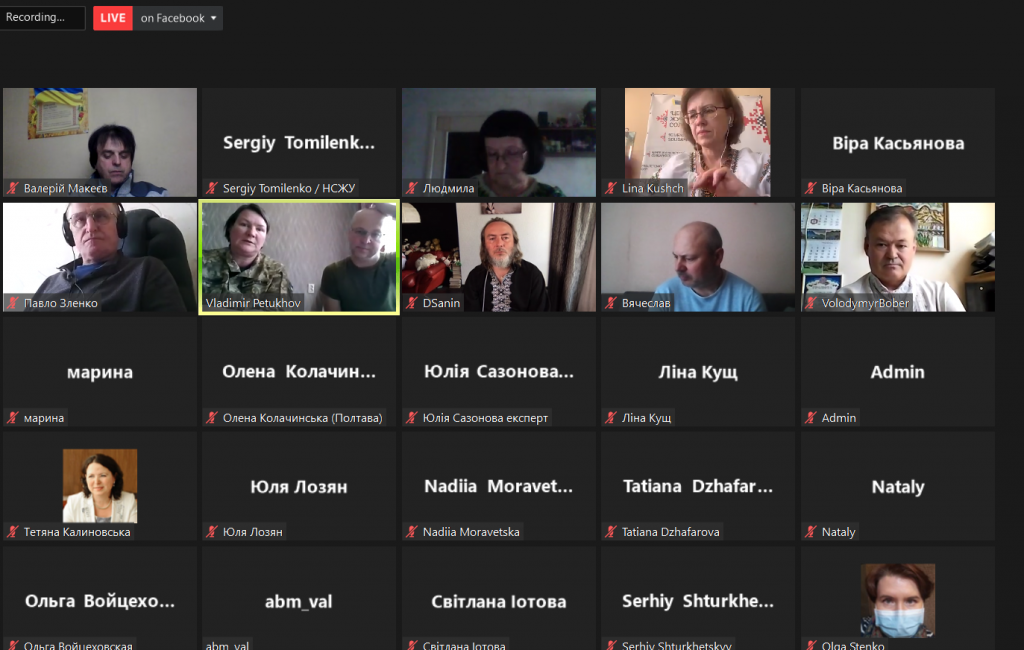This screenshot has height=650, width=1024.
Task: Click muted mic icon next to Юля Лозян
Action: click(212, 532)
